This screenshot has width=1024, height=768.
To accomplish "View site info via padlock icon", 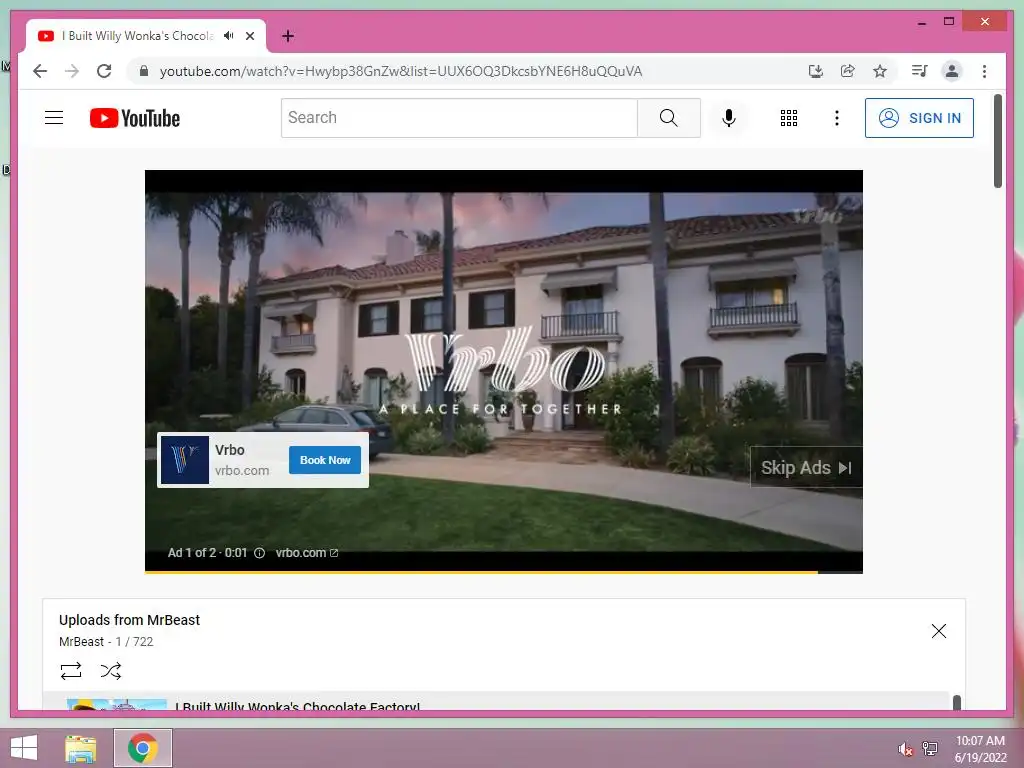I will pyautogui.click(x=144, y=71).
